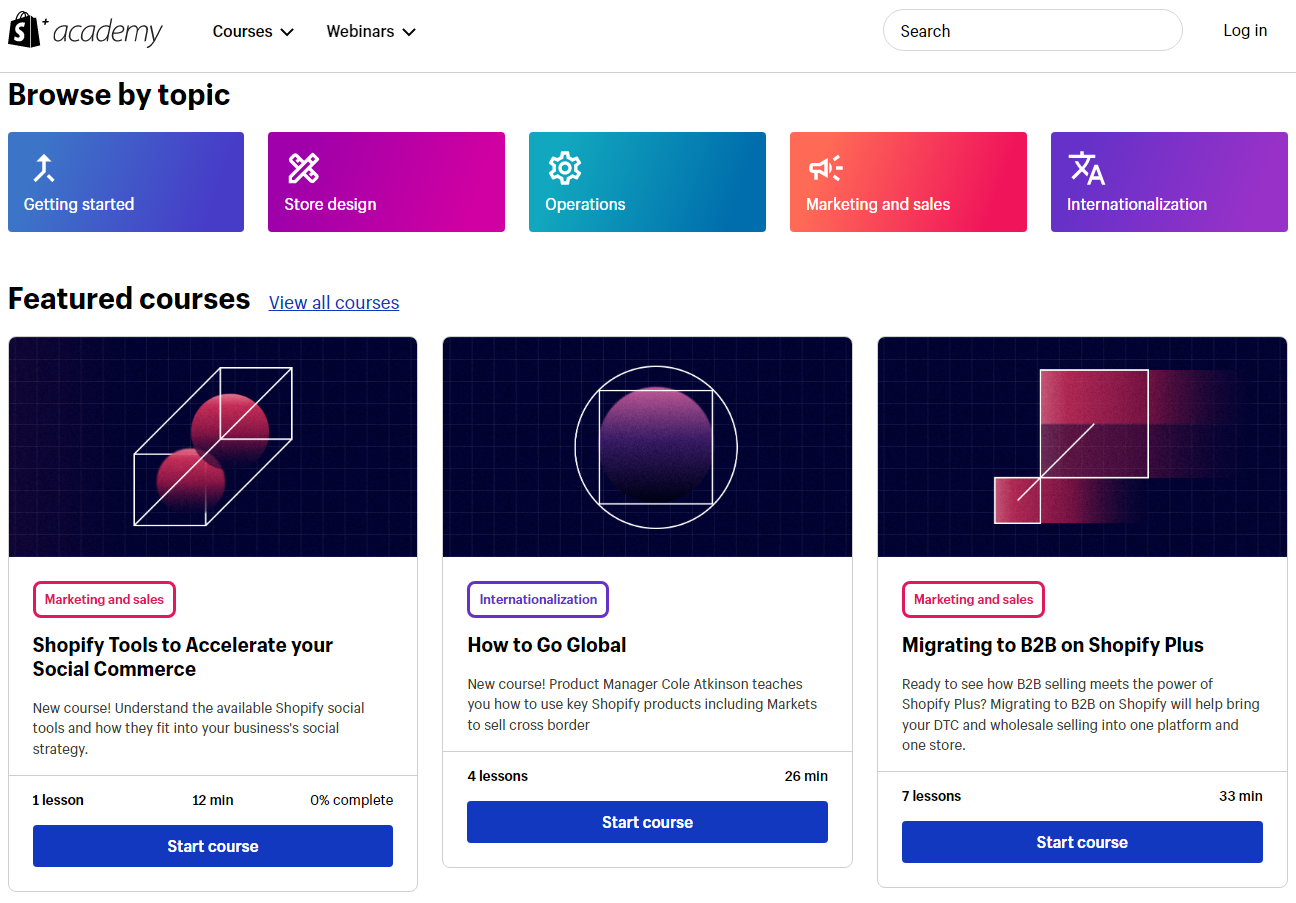Click the Browse by topic heading
Screen dimensions: 1296x903
pos(119,95)
